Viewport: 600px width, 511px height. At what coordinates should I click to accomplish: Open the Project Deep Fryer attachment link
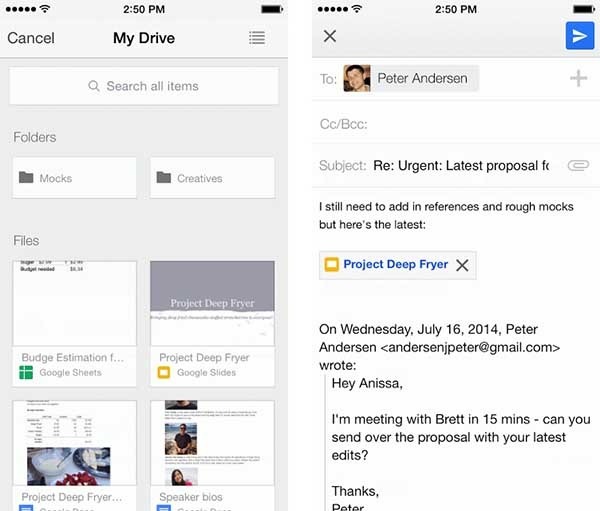pyautogui.click(x=395, y=265)
